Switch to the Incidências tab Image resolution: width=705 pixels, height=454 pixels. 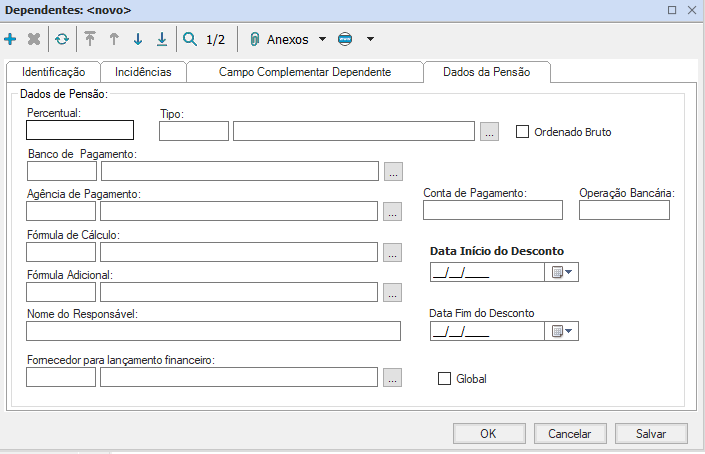tap(143, 73)
